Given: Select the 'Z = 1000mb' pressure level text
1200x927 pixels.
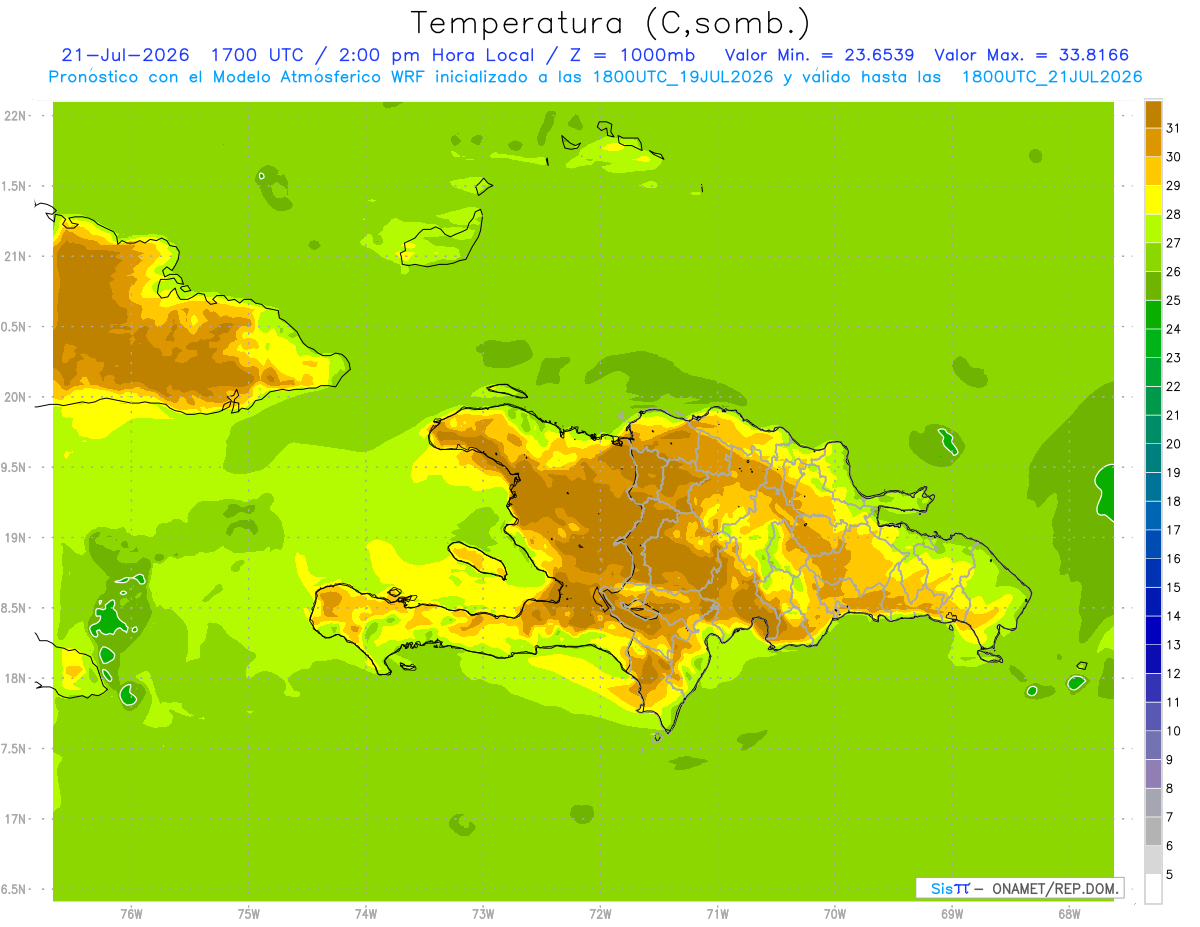Looking at the screenshot, I should [628, 55].
